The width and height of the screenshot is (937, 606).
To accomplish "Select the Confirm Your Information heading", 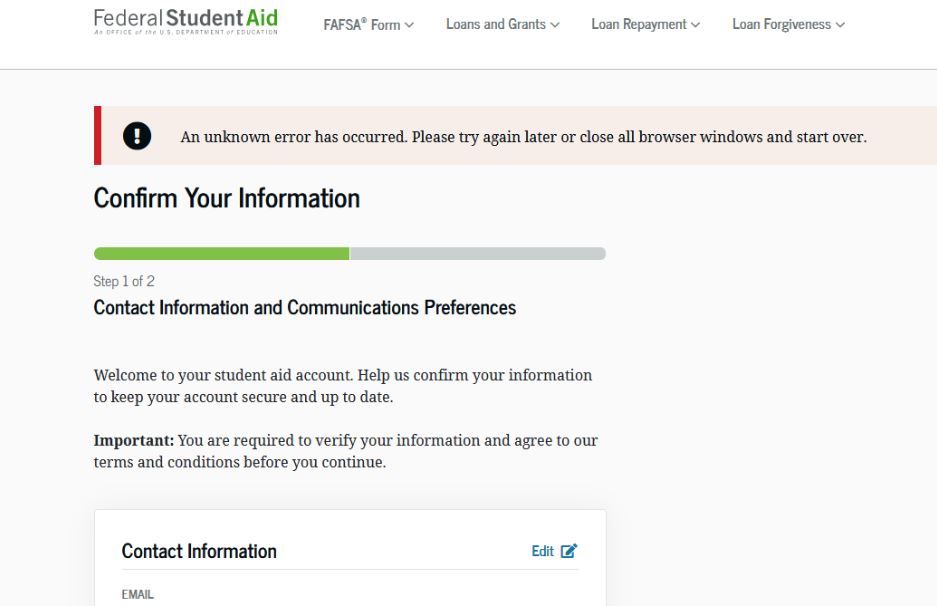I will [x=226, y=198].
